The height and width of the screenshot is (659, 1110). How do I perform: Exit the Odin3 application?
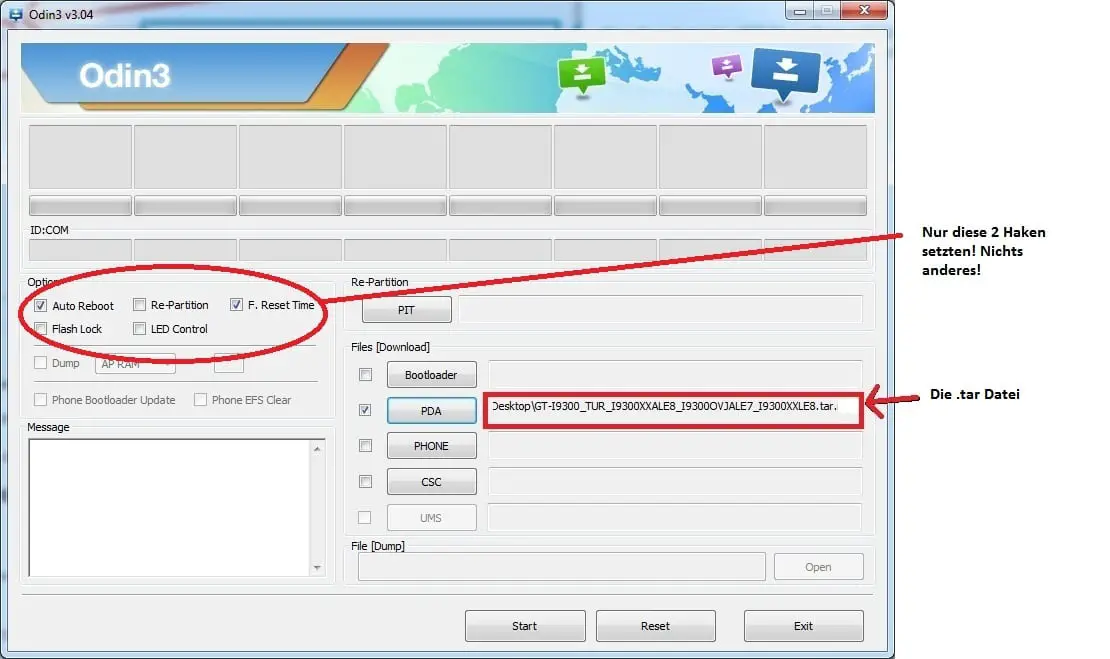[803, 626]
